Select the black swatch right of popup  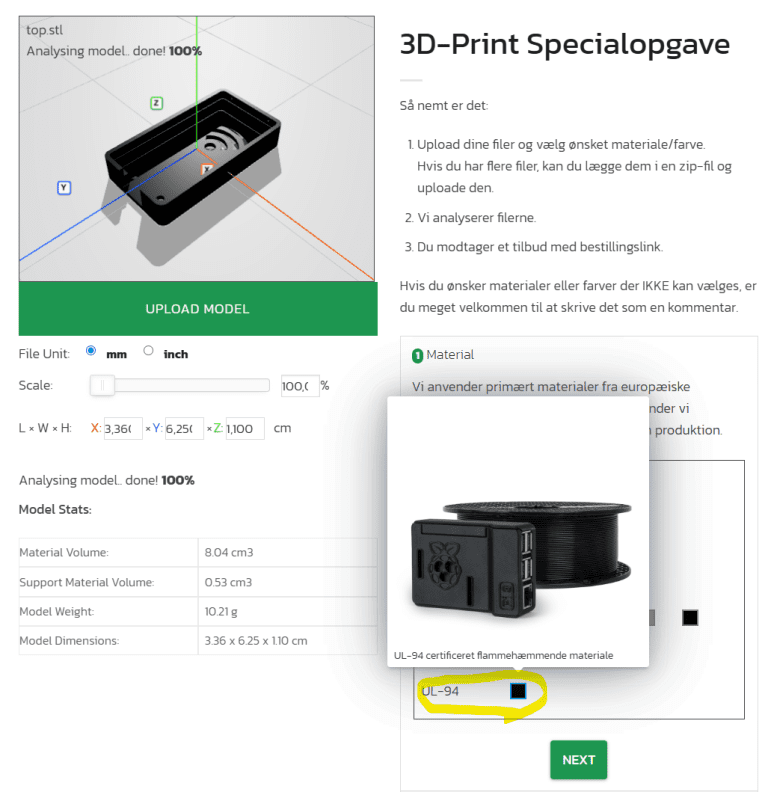tap(690, 617)
